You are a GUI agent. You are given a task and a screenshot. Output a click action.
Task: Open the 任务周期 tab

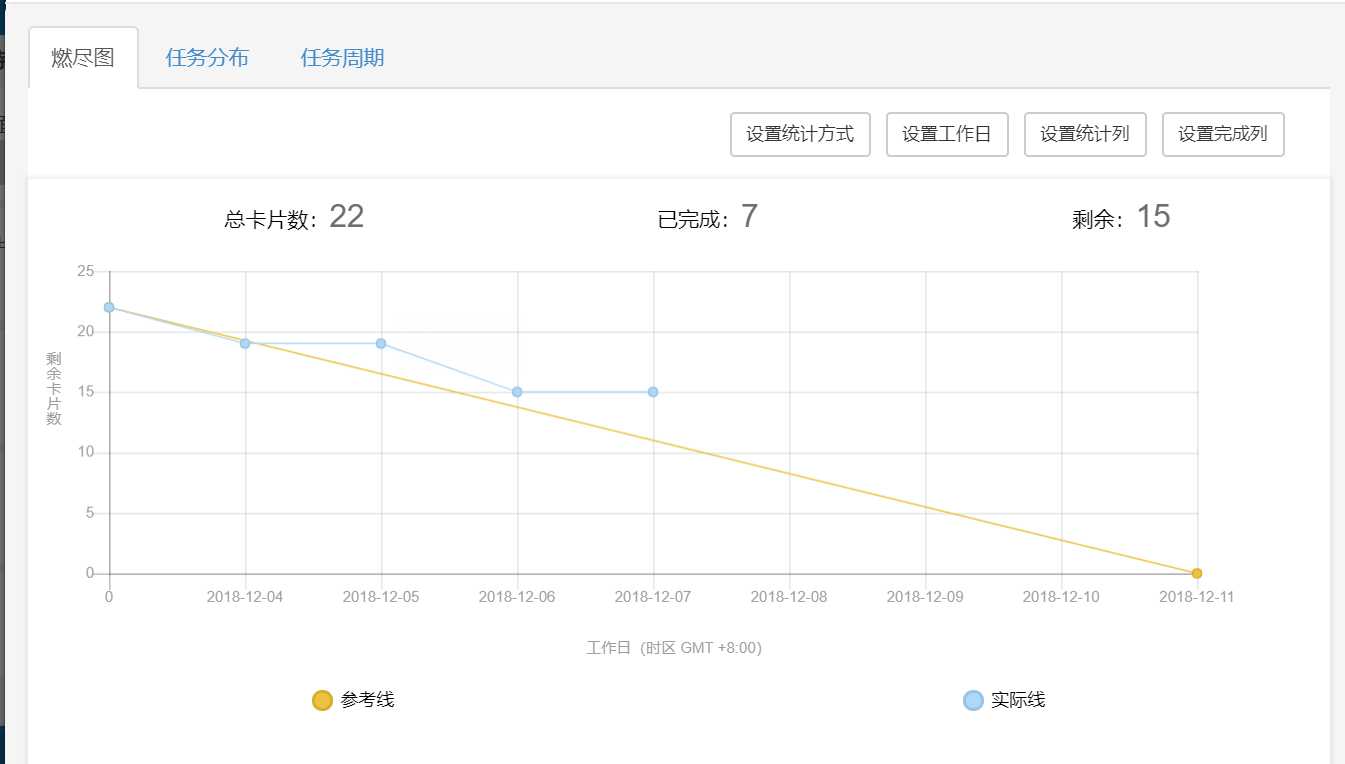[x=342, y=58]
